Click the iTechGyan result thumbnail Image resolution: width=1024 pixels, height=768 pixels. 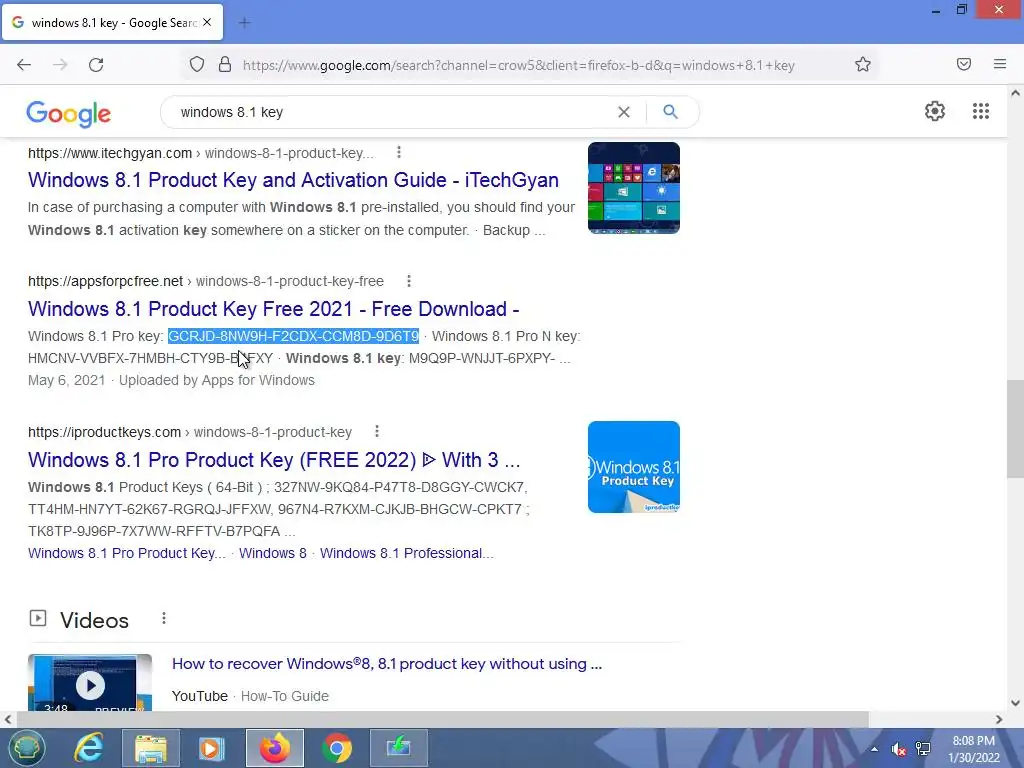tap(633, 188)
